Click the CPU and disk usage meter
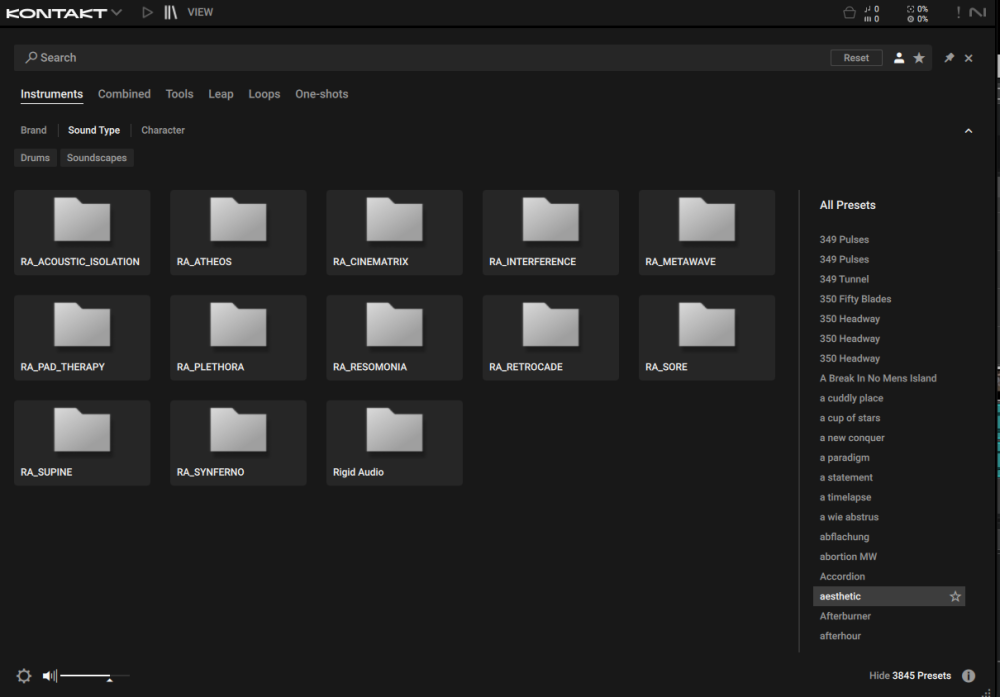The height and width of the screenshot is (697, 1000). pyautogui.click(x=918, y=13)
